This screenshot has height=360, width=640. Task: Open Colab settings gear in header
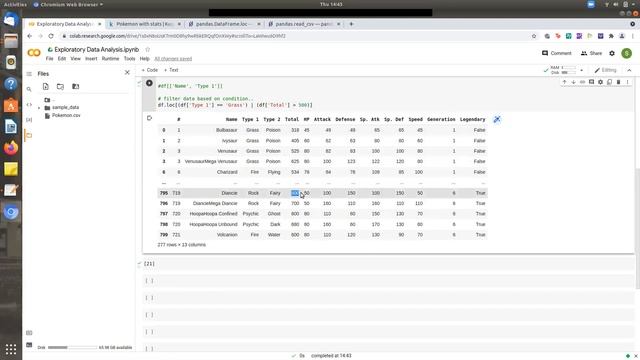pos(612,53)
